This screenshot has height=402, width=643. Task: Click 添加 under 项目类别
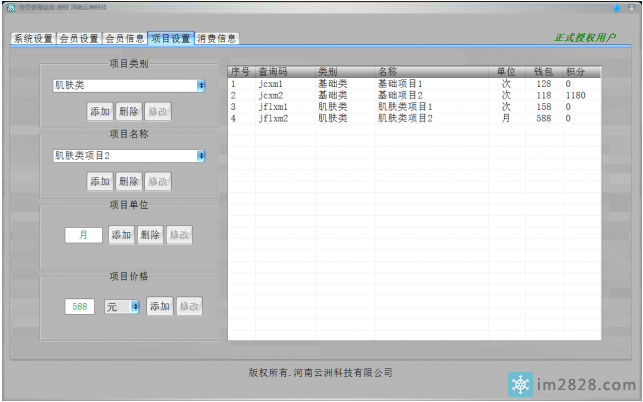99,111
